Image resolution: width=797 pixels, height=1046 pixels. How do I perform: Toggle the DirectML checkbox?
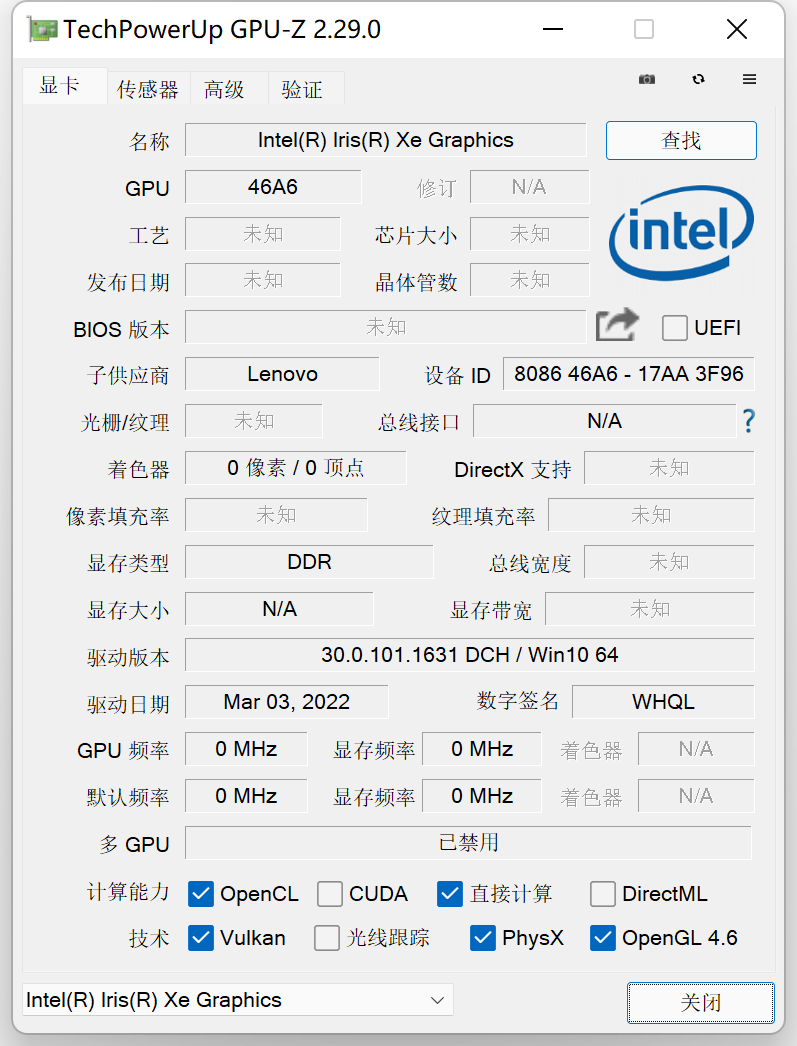pos(603,894)
